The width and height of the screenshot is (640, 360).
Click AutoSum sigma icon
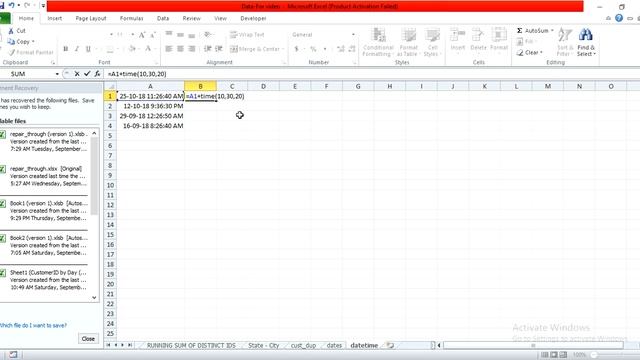pyautogui.click(x=520, y=31)
